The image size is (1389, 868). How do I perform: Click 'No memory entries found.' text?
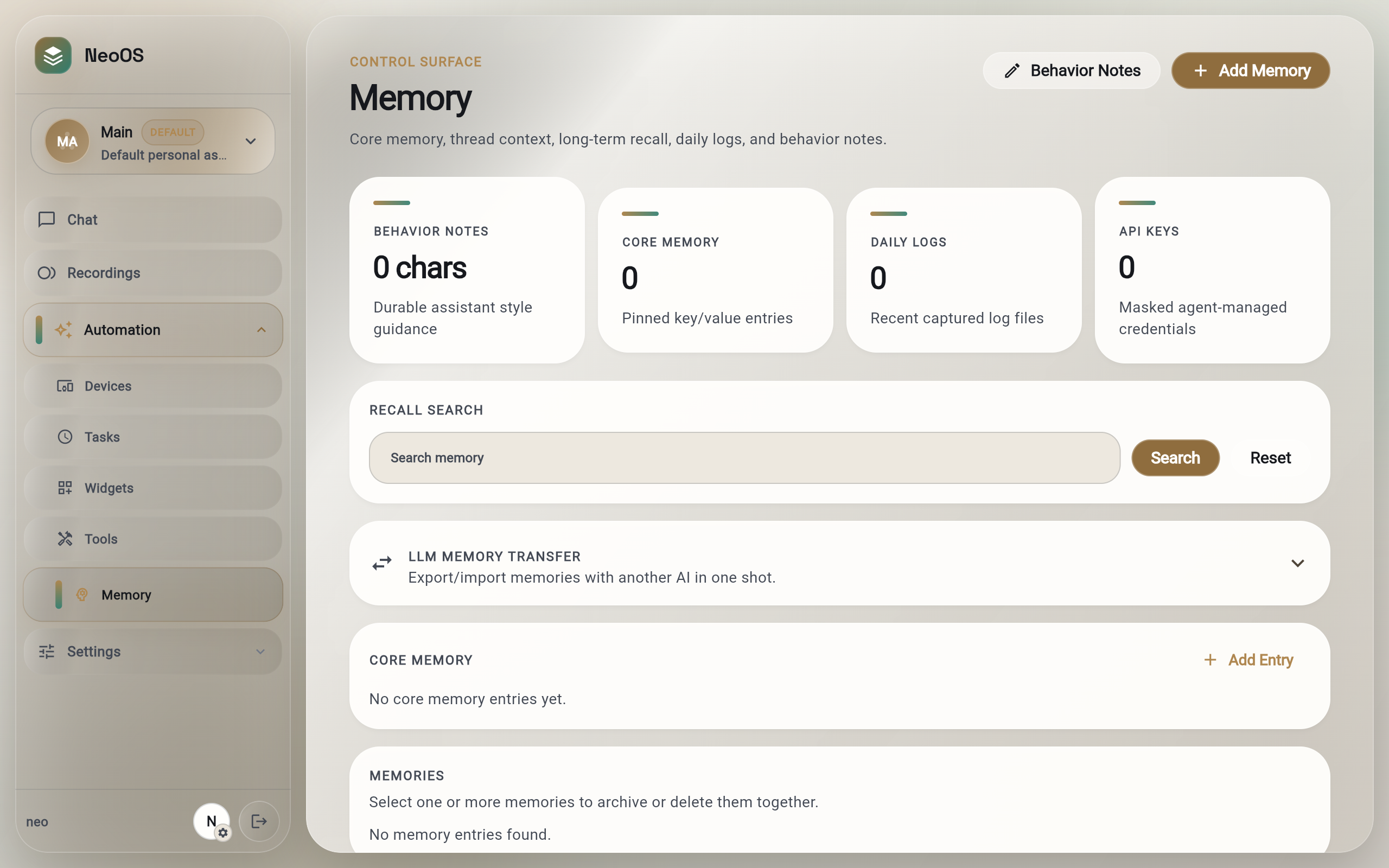click(x=460, y=834)
